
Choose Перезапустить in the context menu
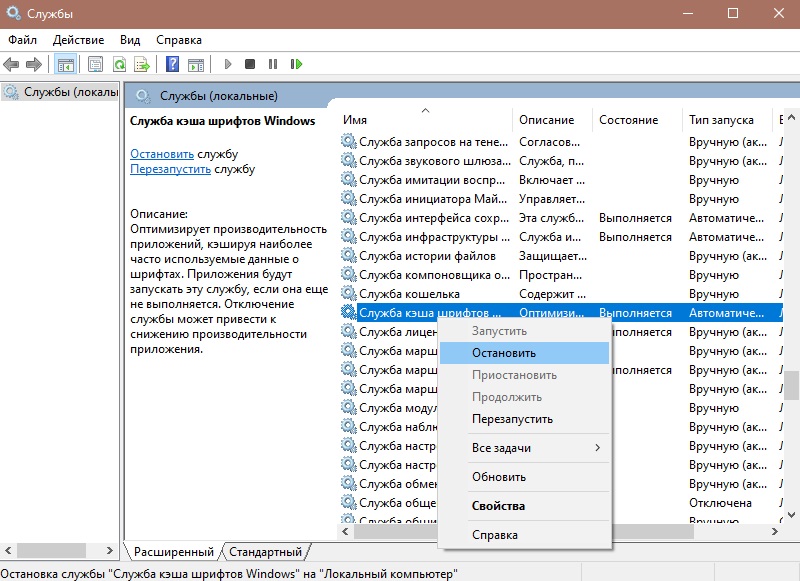[x=512, y=419]
